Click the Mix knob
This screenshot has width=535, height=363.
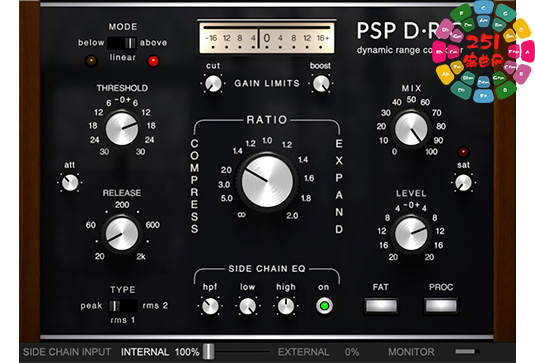(411, 129)
